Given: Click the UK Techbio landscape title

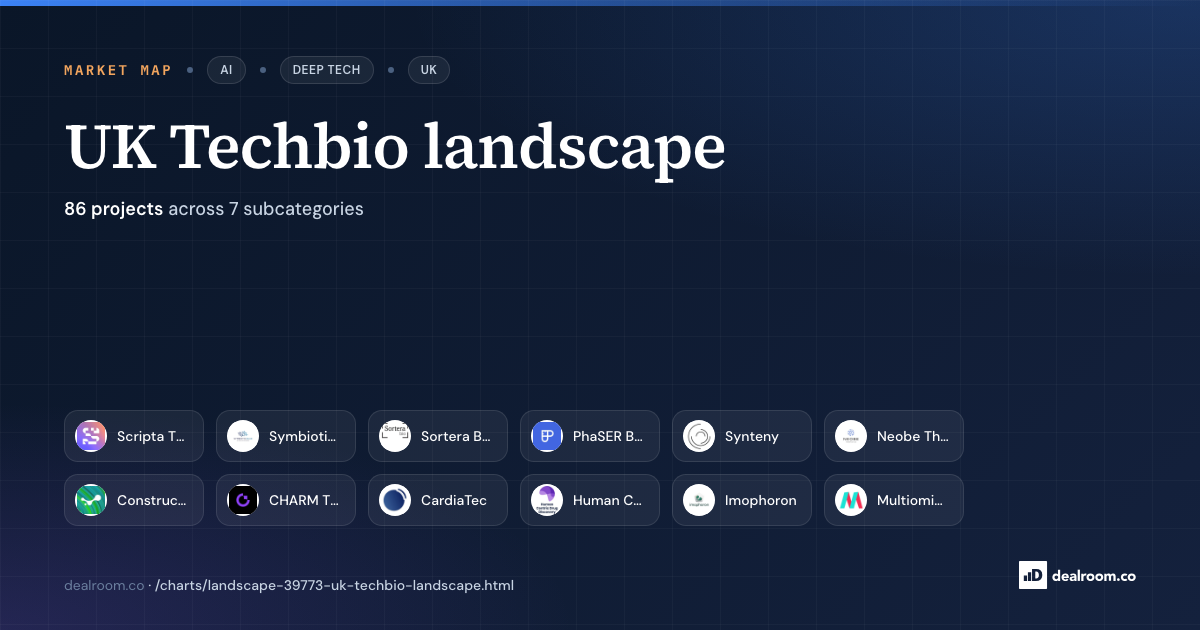Looking at the screenshot, I should (395, 146).
